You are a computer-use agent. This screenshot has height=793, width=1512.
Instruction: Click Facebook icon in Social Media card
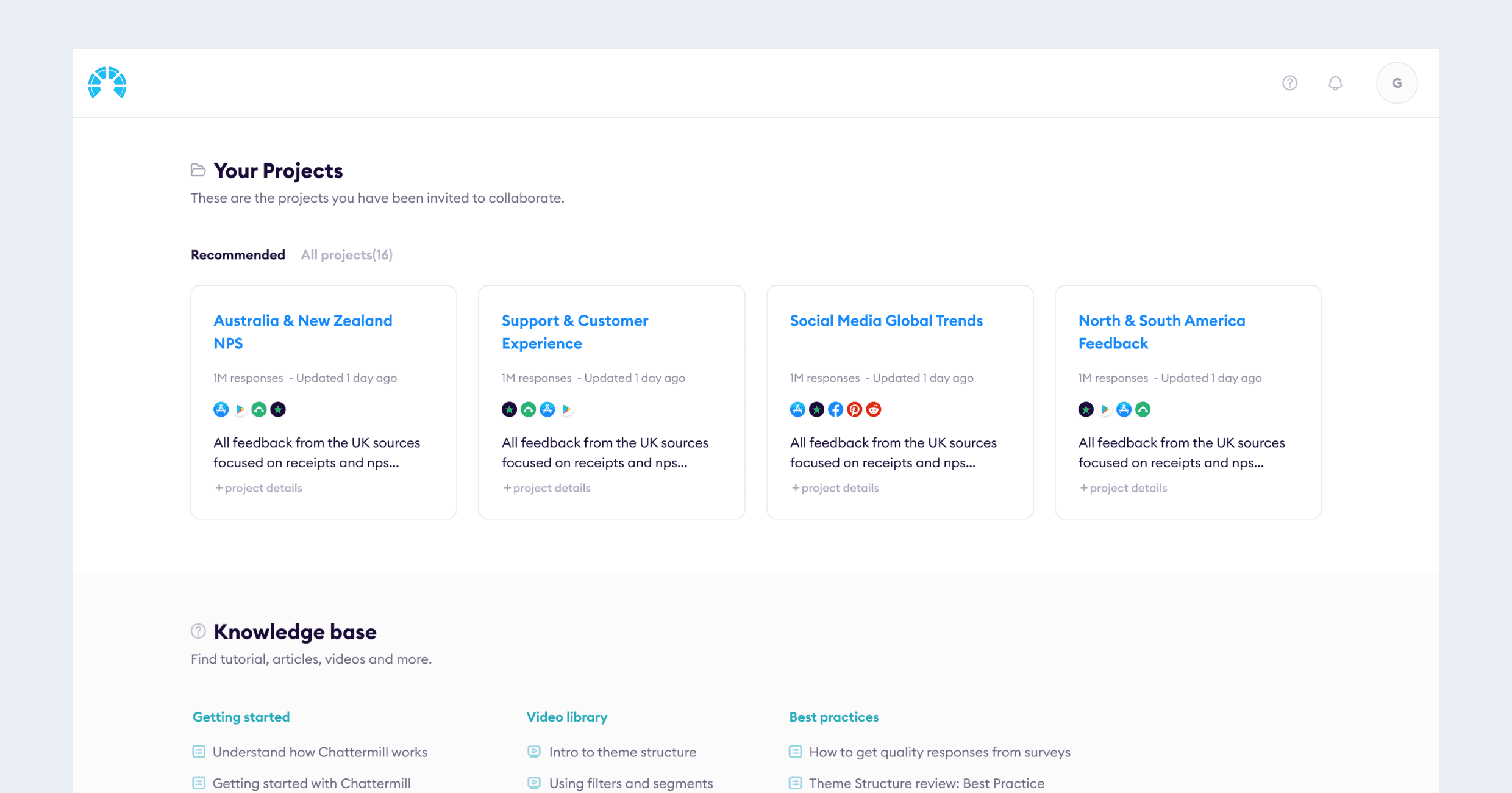click(x=835, y=409)
